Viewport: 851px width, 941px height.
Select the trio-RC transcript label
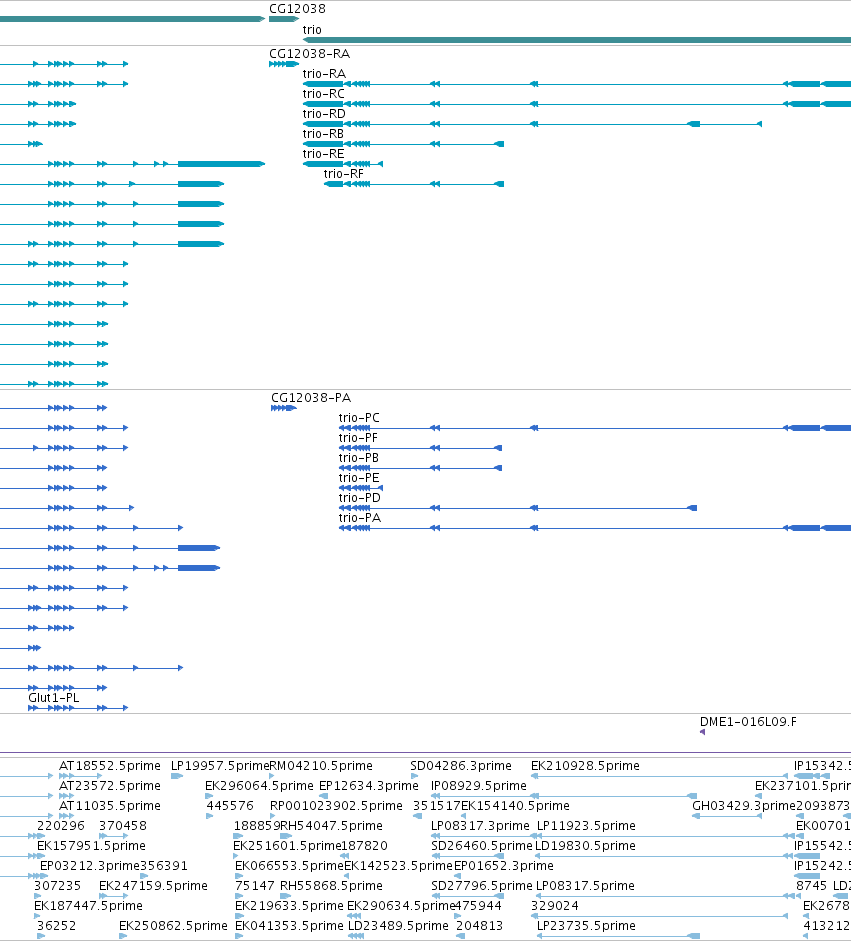[x=323, y=94]
